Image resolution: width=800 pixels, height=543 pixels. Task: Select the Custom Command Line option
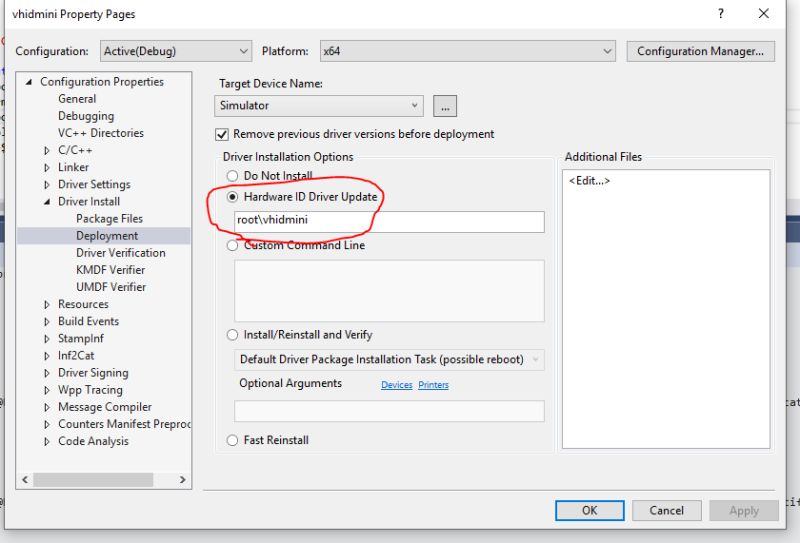coord(232,245)
